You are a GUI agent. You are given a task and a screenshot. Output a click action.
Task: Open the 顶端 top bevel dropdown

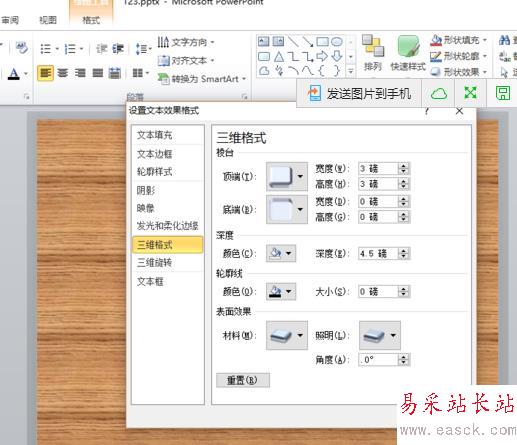click(287, 176)
